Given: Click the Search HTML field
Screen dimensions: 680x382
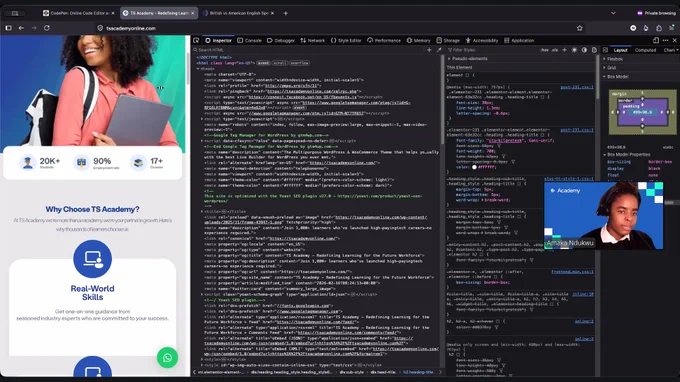Looking at the screenshot, I should click(308, 50).
